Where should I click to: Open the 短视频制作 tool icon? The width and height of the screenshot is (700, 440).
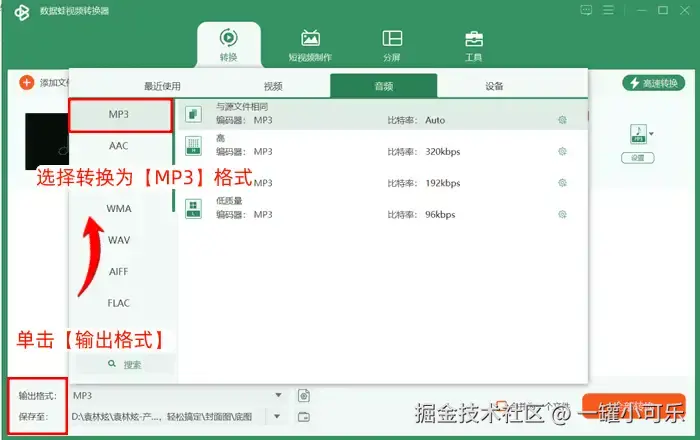(310, 39)
